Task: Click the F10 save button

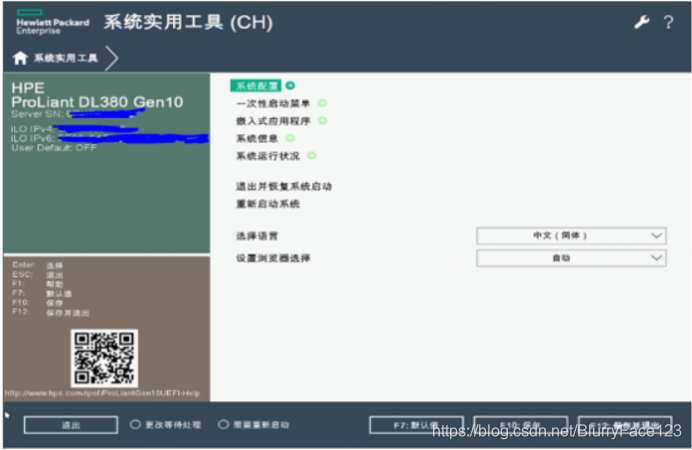Action: (521, 425)
